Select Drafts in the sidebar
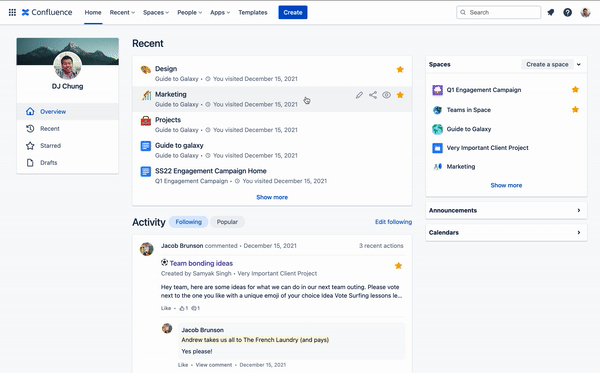The width and height of the screenshot is (600, 373). click(67, 163)
